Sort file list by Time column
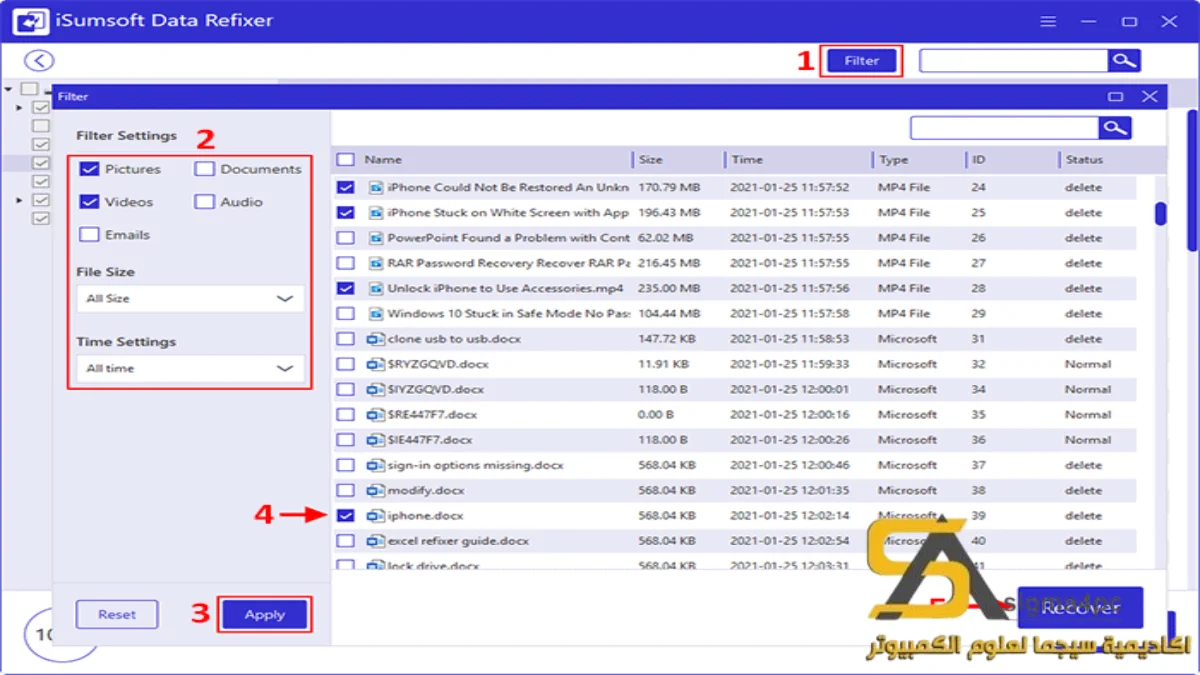The width and height of the screenshot is (1200, 675). pyautogui.click(x=747, y=160)
